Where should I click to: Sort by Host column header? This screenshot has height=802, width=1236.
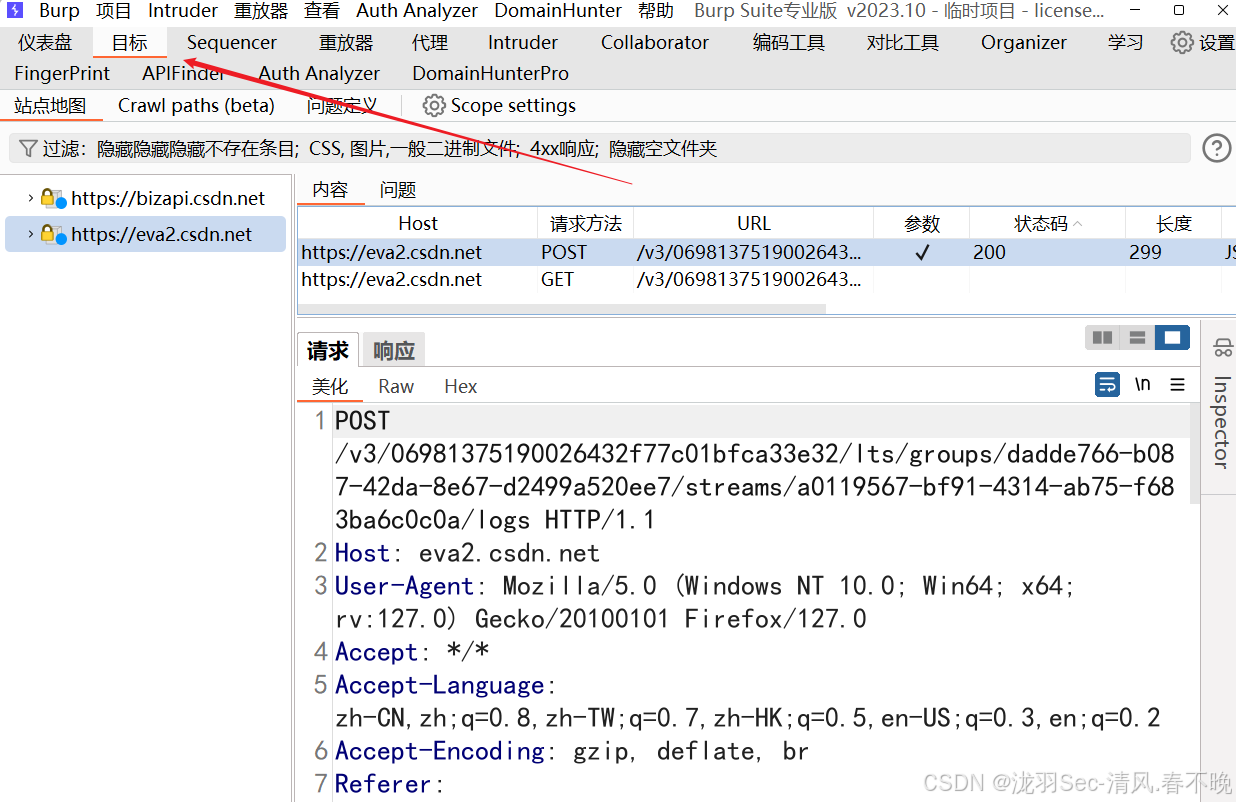tap(418, 223)
